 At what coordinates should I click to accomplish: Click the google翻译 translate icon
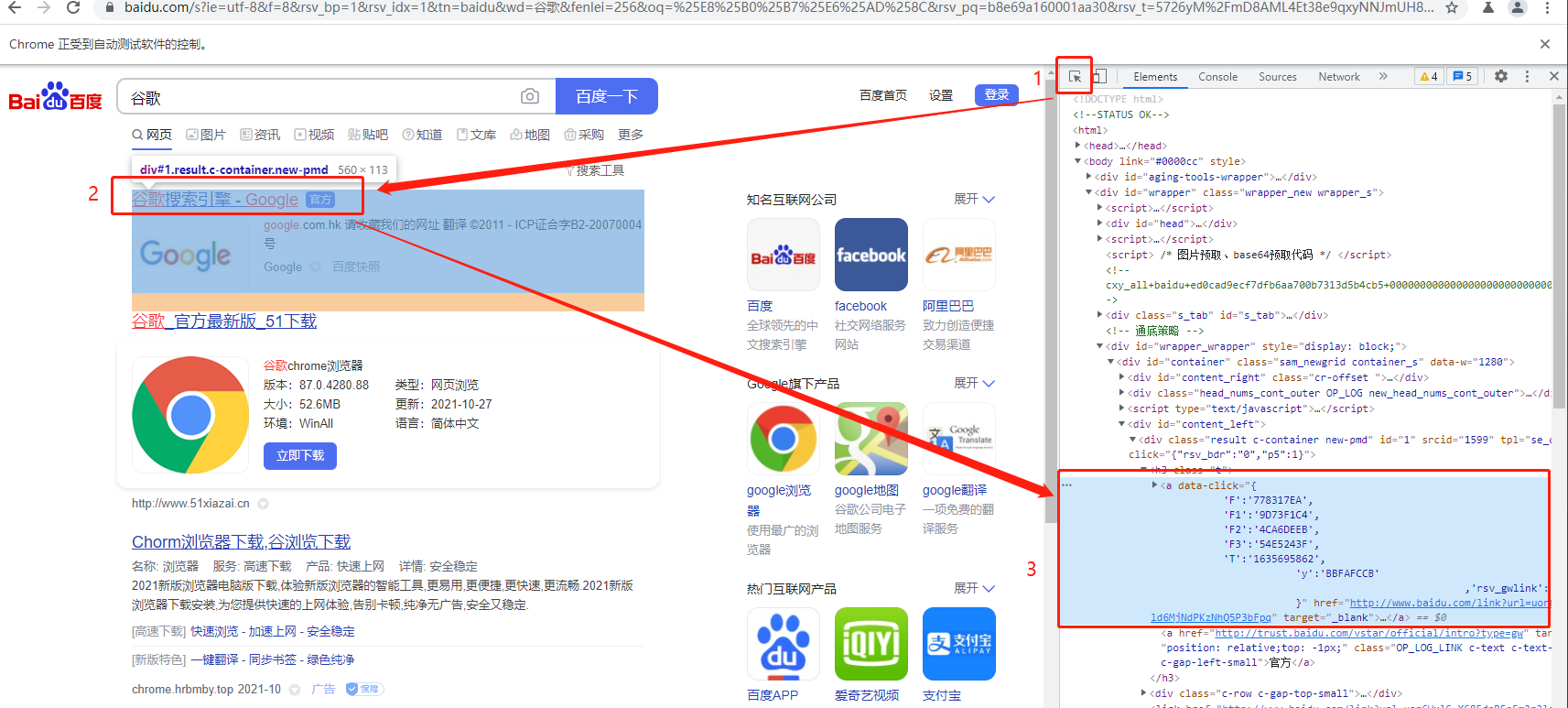point(959,439)
